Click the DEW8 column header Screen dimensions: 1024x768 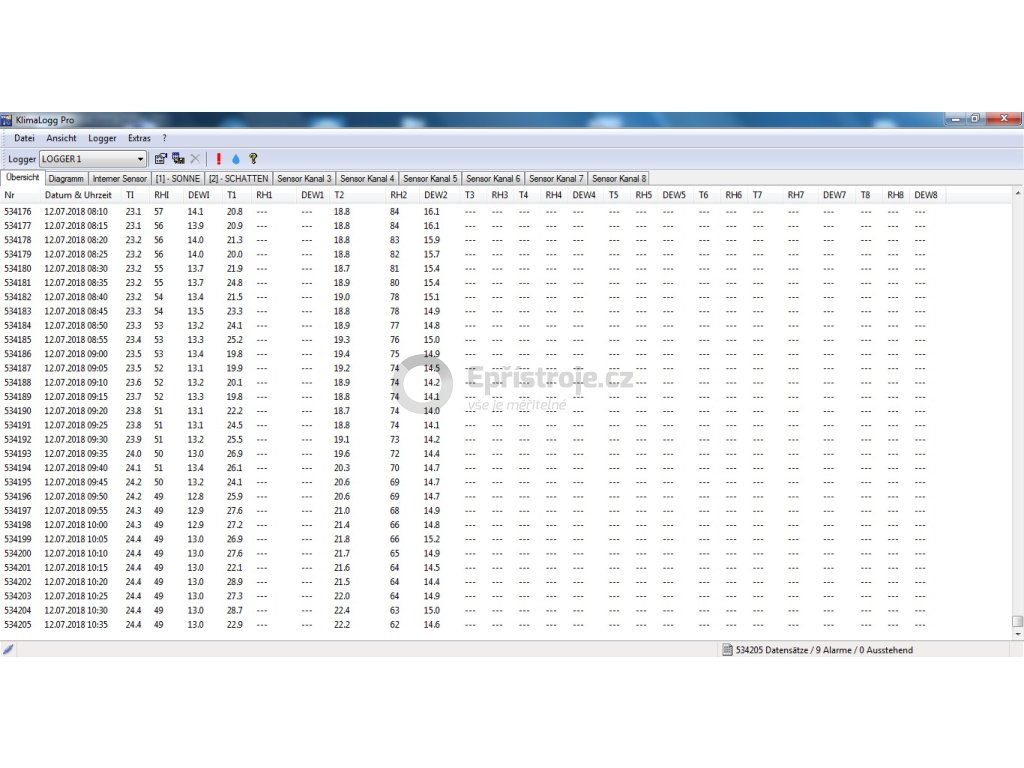[x=925, y=195]
